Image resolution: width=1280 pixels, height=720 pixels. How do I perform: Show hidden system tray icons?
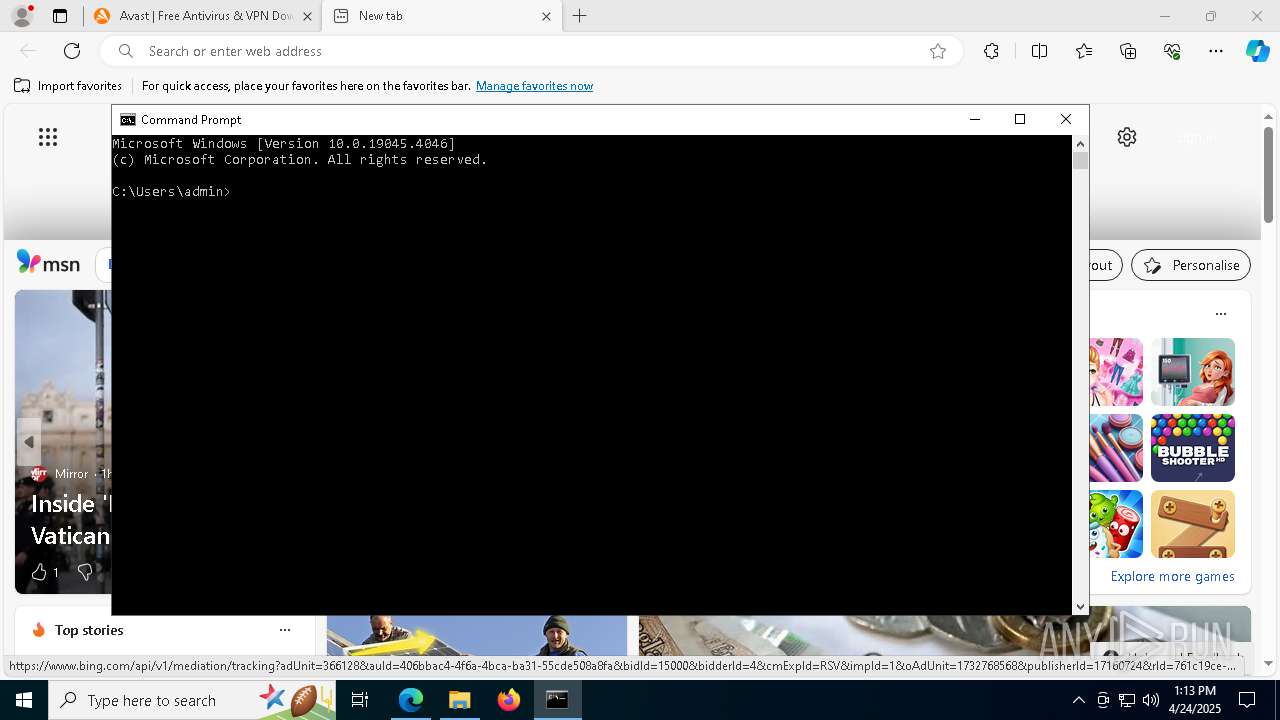(x=1078, y=700)
